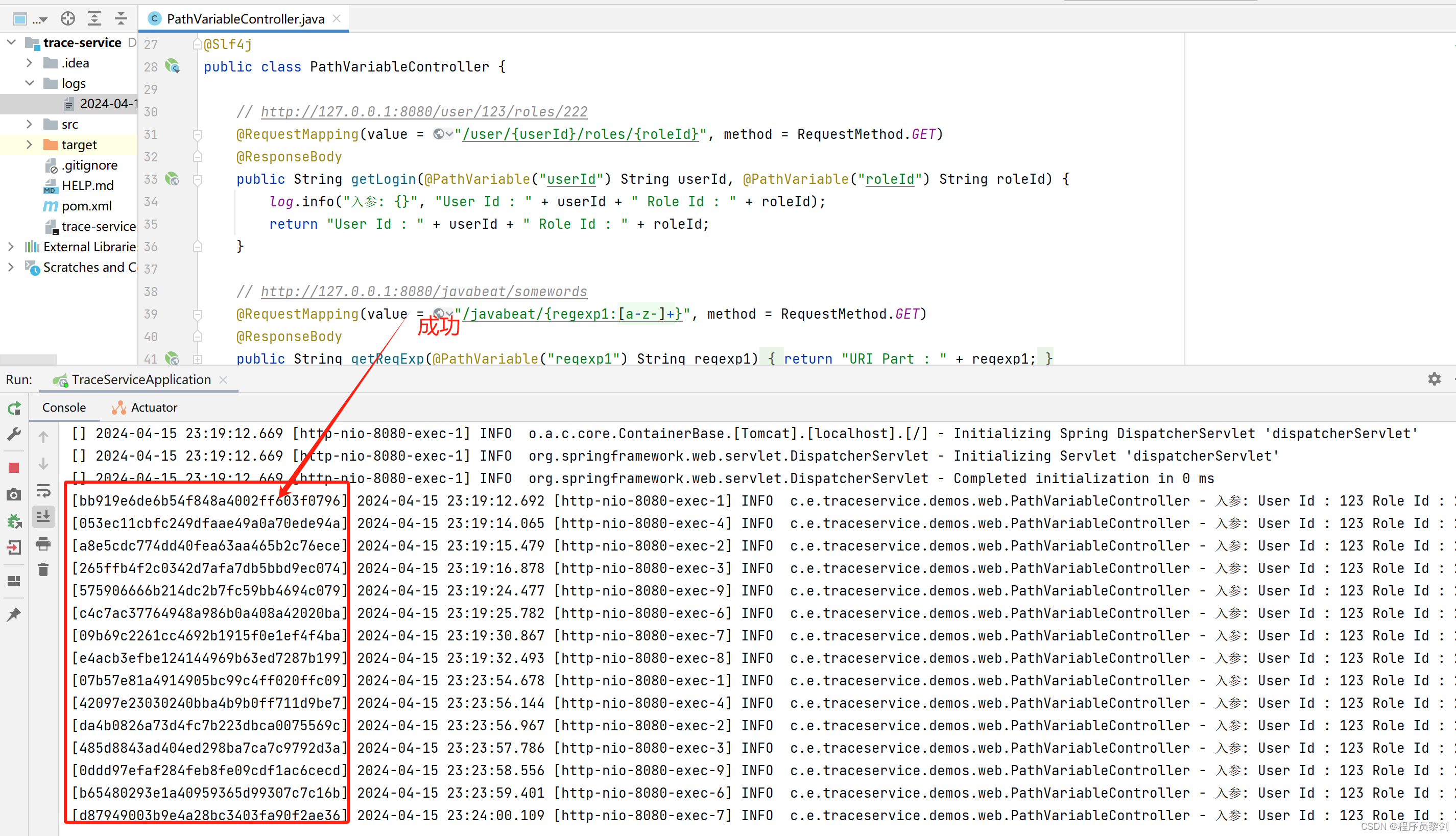Click the bug/debug rerun icon in Run sidebar
The width and height of the screenshot is (1456, 836).
pos(14,521)
